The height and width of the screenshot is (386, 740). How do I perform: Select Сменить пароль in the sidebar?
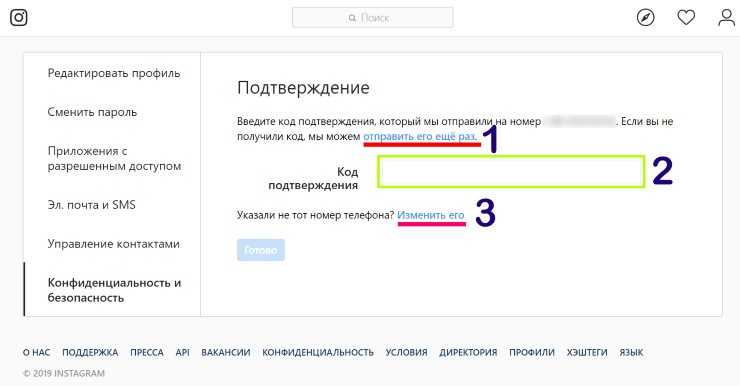(x=92, y=112)
